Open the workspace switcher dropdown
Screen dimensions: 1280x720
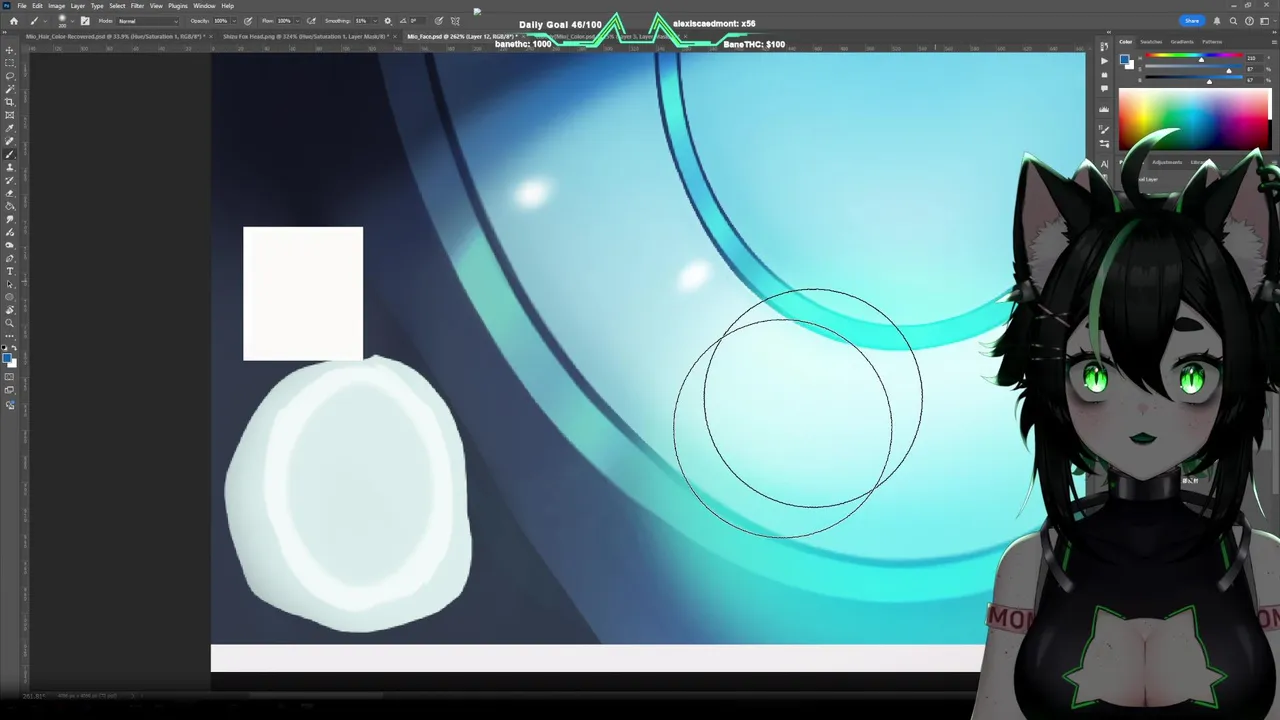(x=1264, y=21)
